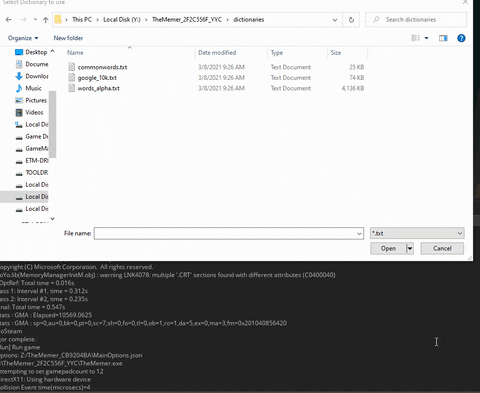Click the forward navigation arrow
Viewport: 480px width, 393px height.
(x=23, y=20)
